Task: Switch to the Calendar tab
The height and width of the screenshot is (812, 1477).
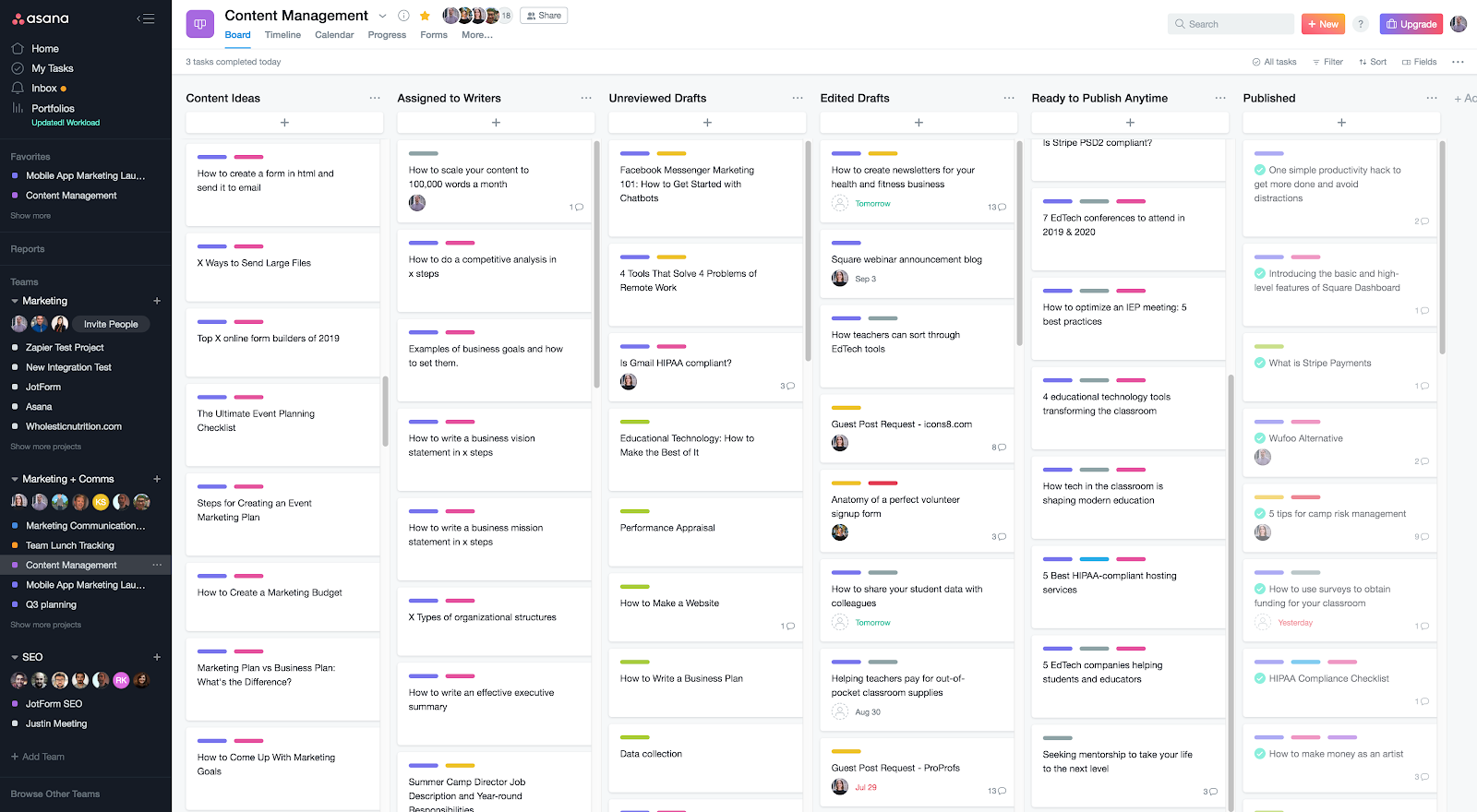Action: [334, 35]
